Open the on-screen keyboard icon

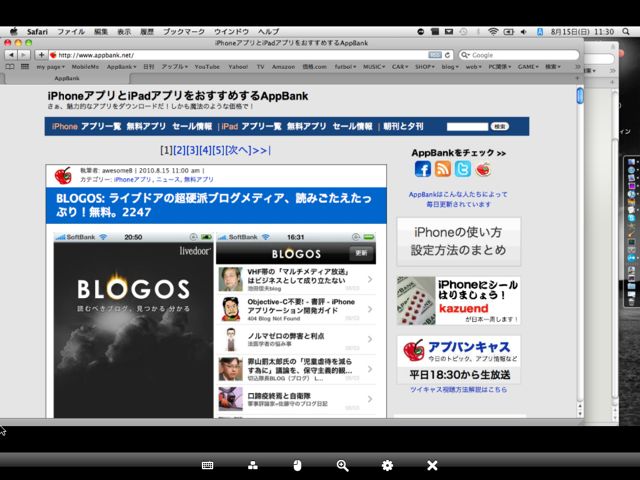[x=207, y=465]
